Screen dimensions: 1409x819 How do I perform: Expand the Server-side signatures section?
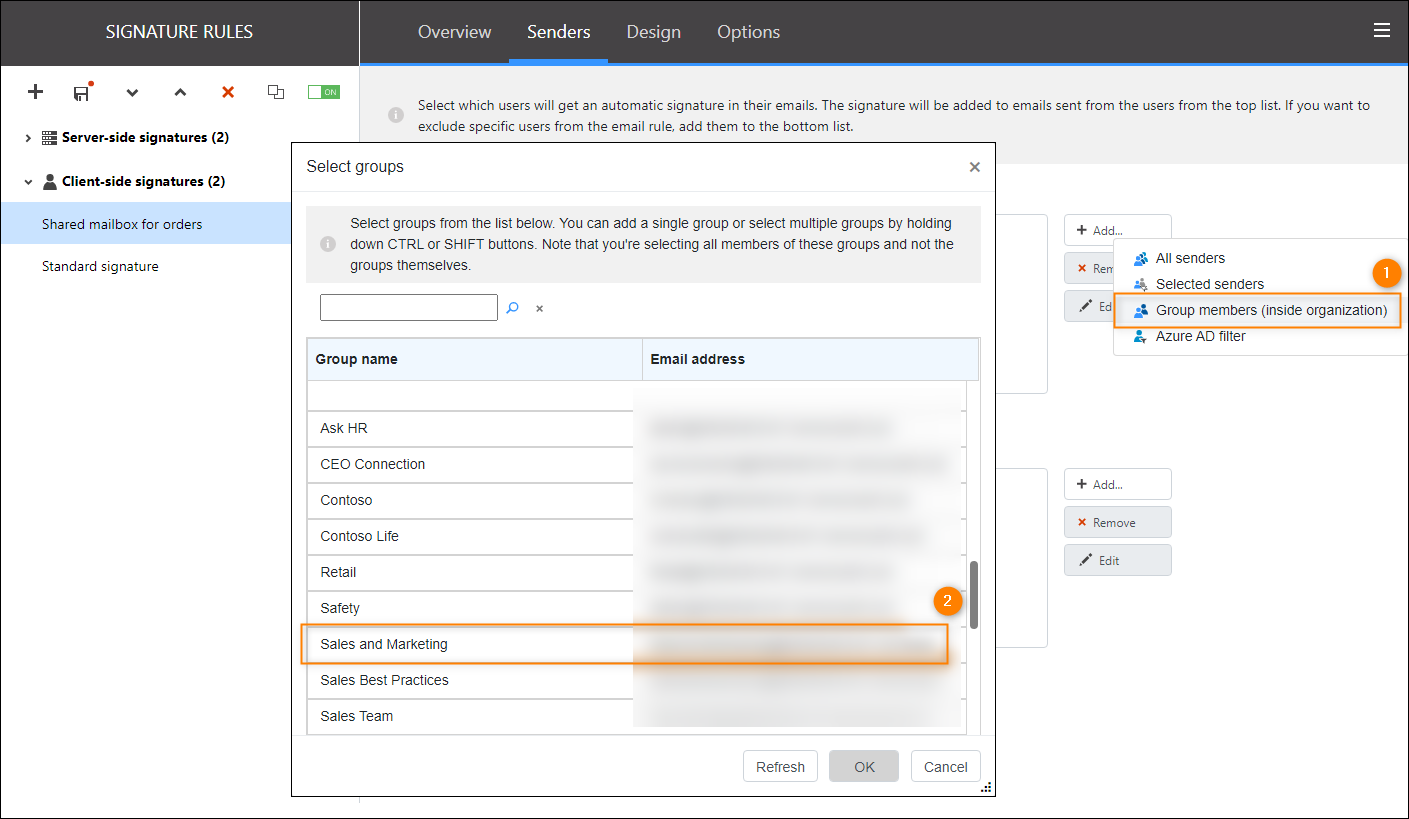(x=27, y=137)
